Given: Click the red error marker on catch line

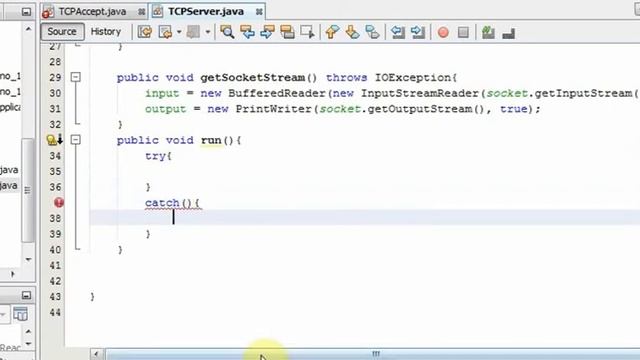Looking at the screenshot, I should click(59, 202).
